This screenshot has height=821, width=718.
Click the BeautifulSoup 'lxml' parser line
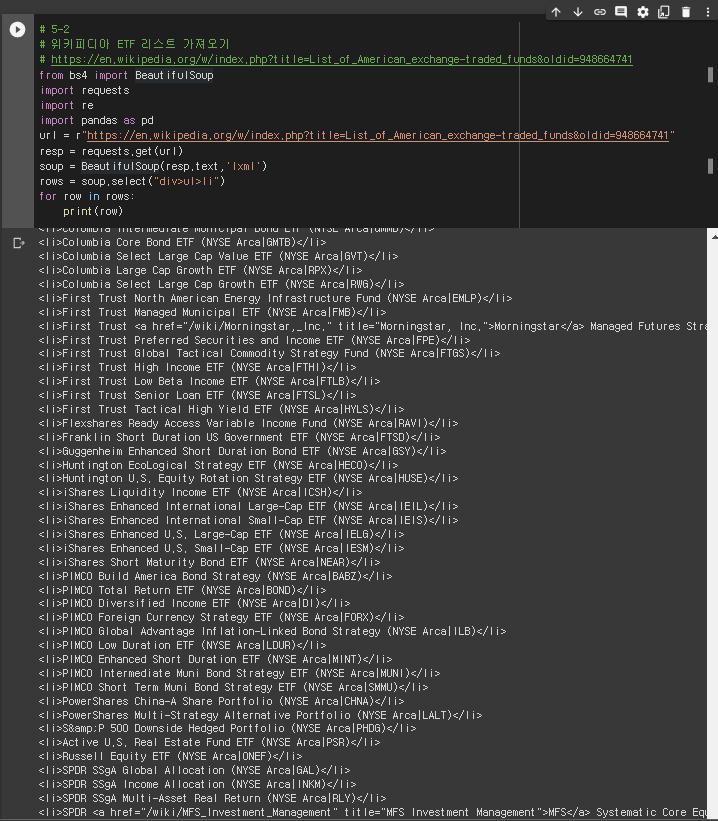click(x=153, y=166)
